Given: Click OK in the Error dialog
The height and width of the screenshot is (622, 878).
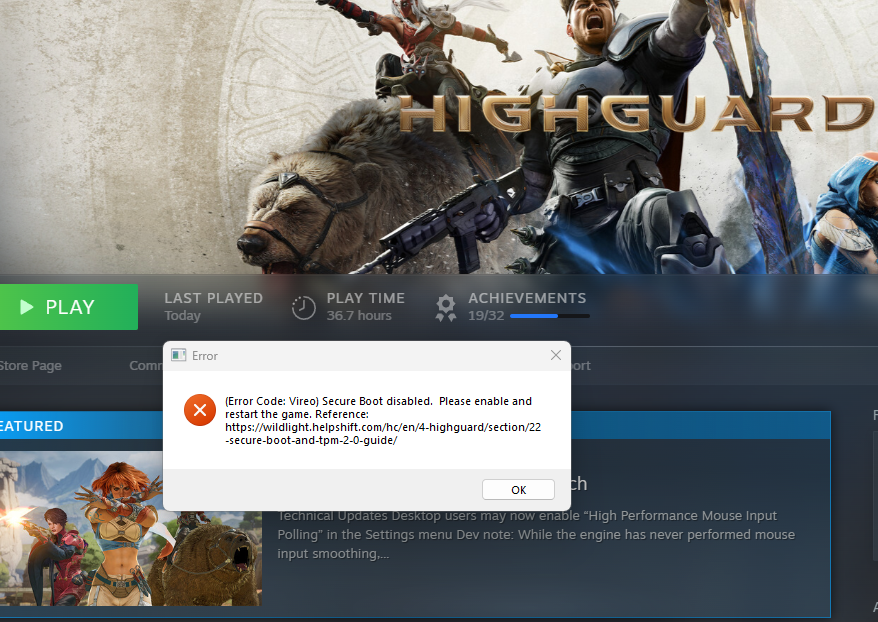Looking at the screenshot, I should coord(518,490).
